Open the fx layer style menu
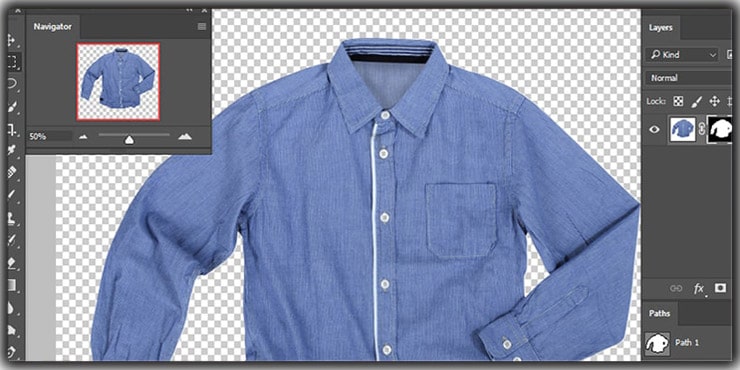This screenshot has width=740, height=370. coord(699,288)
